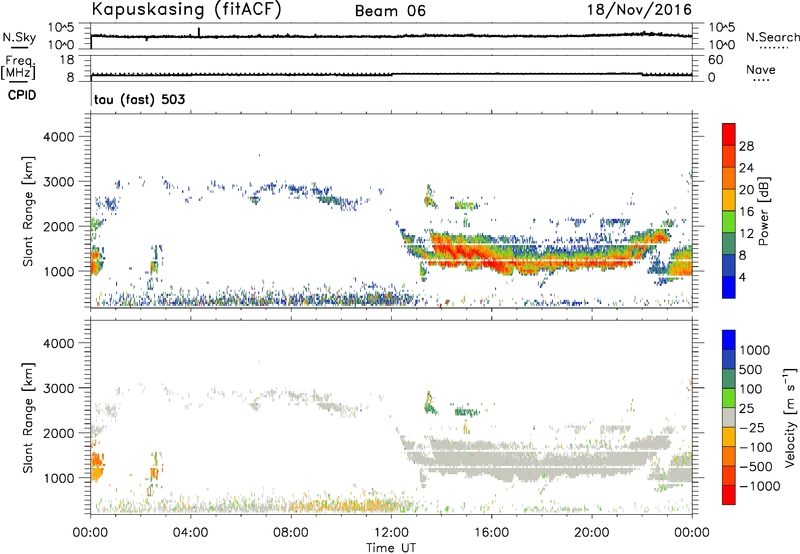This screenshot has width=800, height=554.
Task: Click the date 18/Nov/2016
Action: 639,9
